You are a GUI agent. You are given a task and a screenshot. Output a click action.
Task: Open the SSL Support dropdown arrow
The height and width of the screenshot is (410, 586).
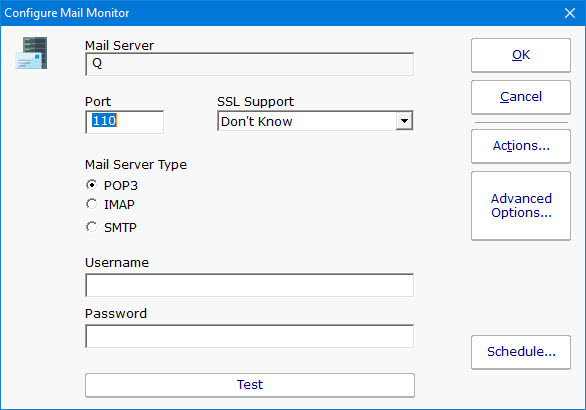[404, 121]
